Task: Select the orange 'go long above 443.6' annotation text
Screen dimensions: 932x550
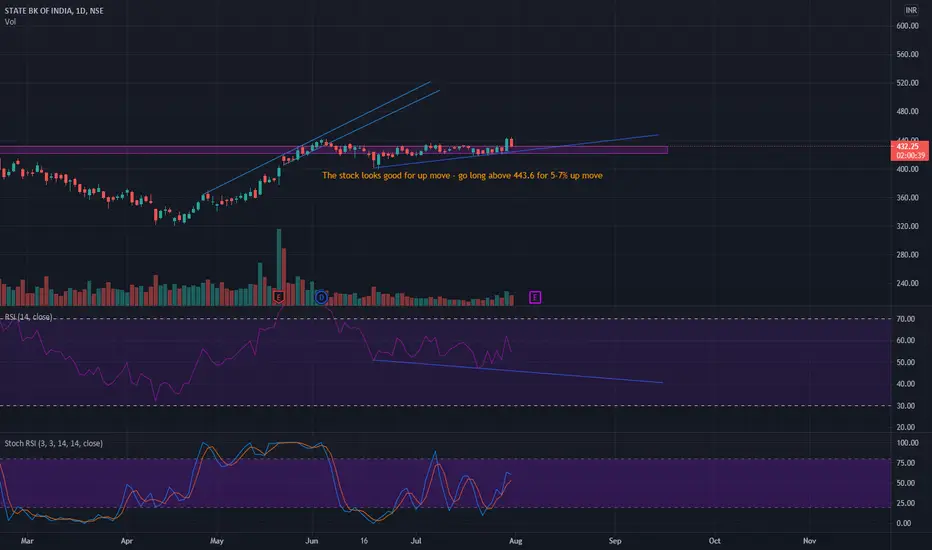Action: (x=462, y=175)
